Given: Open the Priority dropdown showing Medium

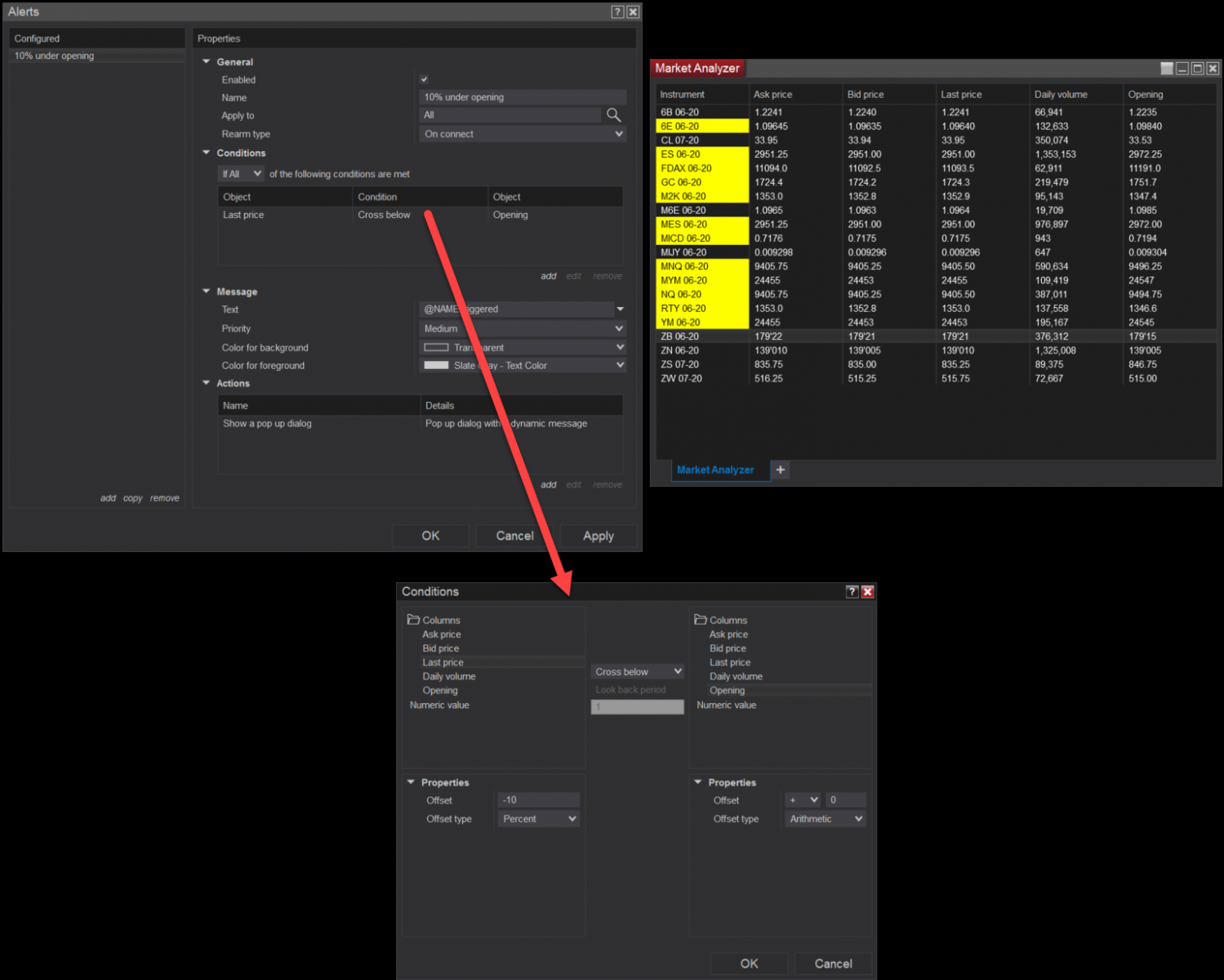Looking at the screenshot, I should (x=523, y=328).
